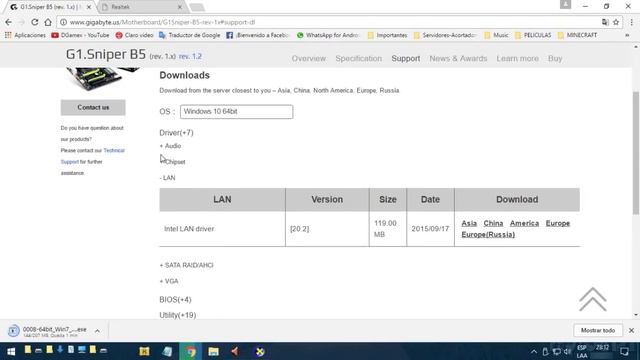
Task: Expand the Chipset driver list
Action: tap(173, 162)
